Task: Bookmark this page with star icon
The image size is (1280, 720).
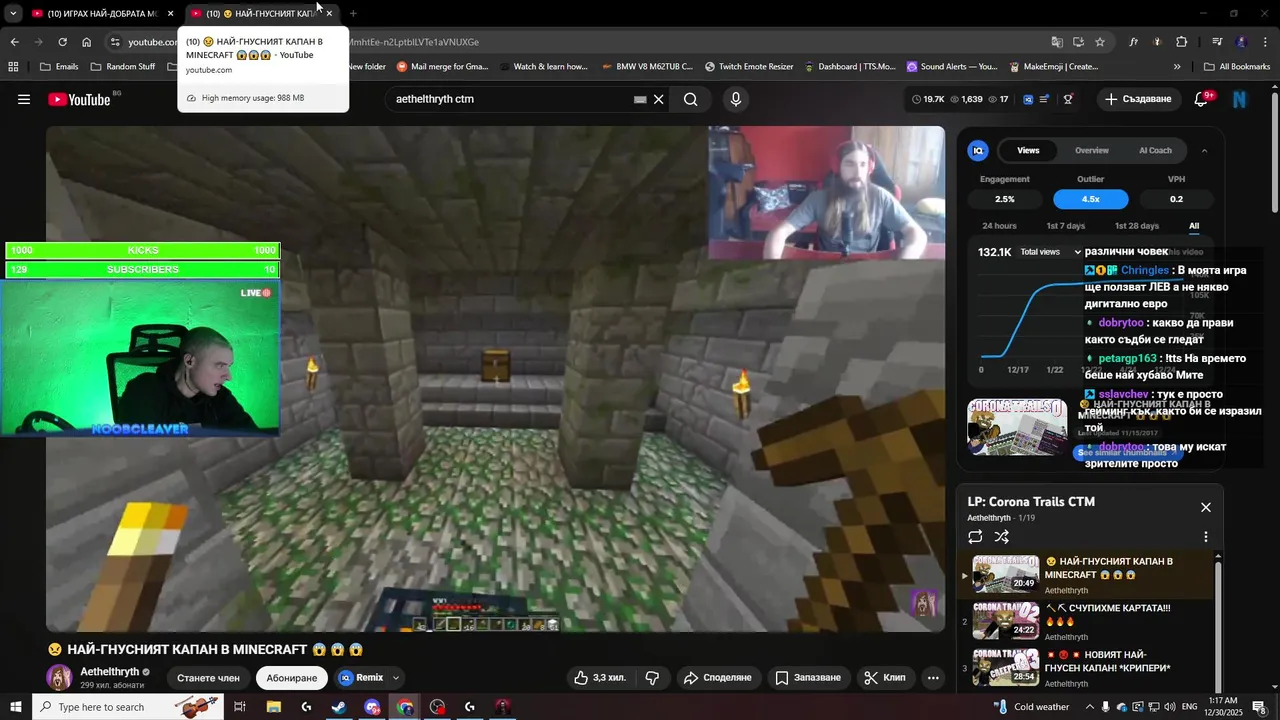Action: point(1100,42)
